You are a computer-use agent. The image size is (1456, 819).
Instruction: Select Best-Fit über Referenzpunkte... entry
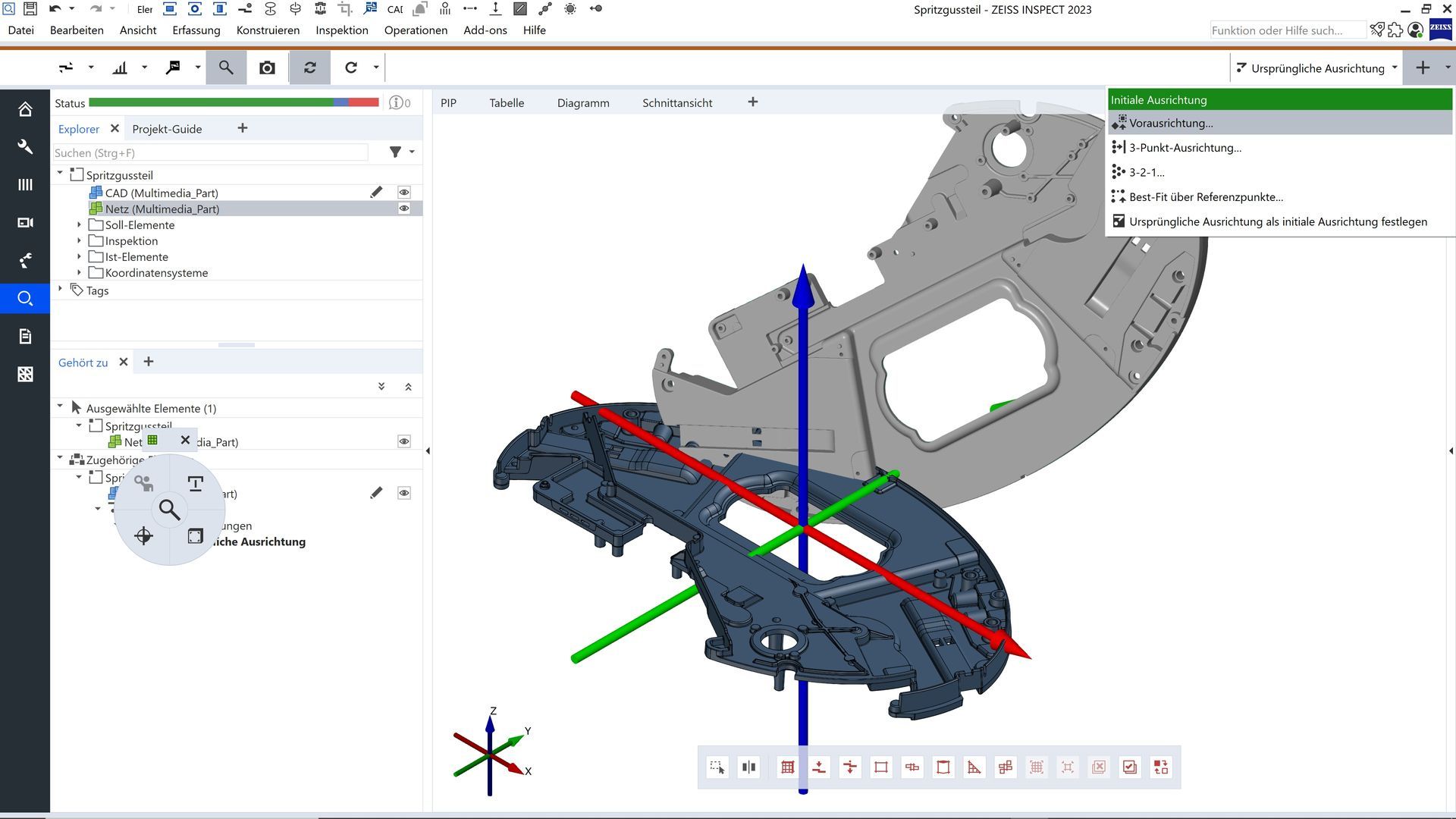[1205, 197]
